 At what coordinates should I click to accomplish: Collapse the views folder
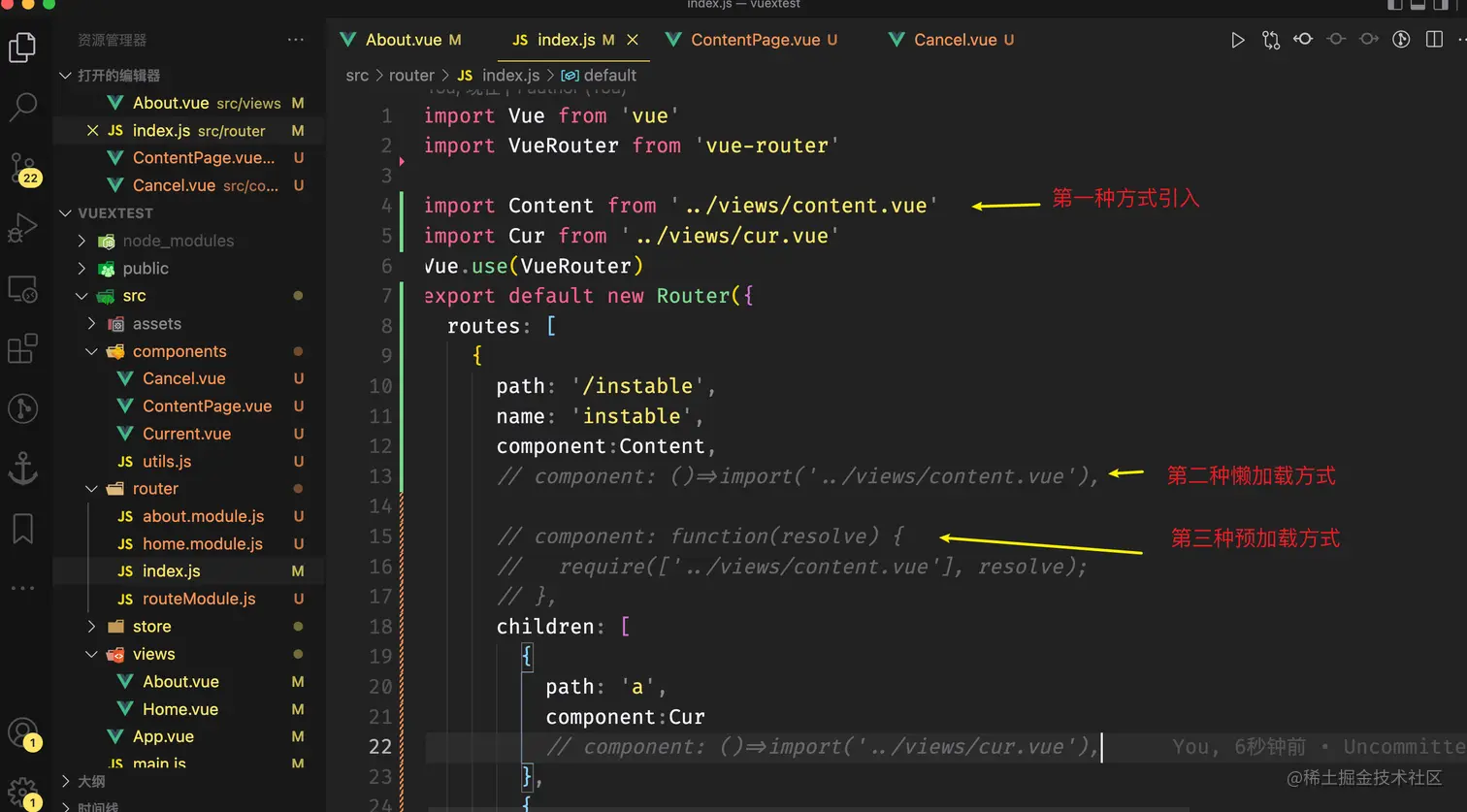(x=92, y=654)
